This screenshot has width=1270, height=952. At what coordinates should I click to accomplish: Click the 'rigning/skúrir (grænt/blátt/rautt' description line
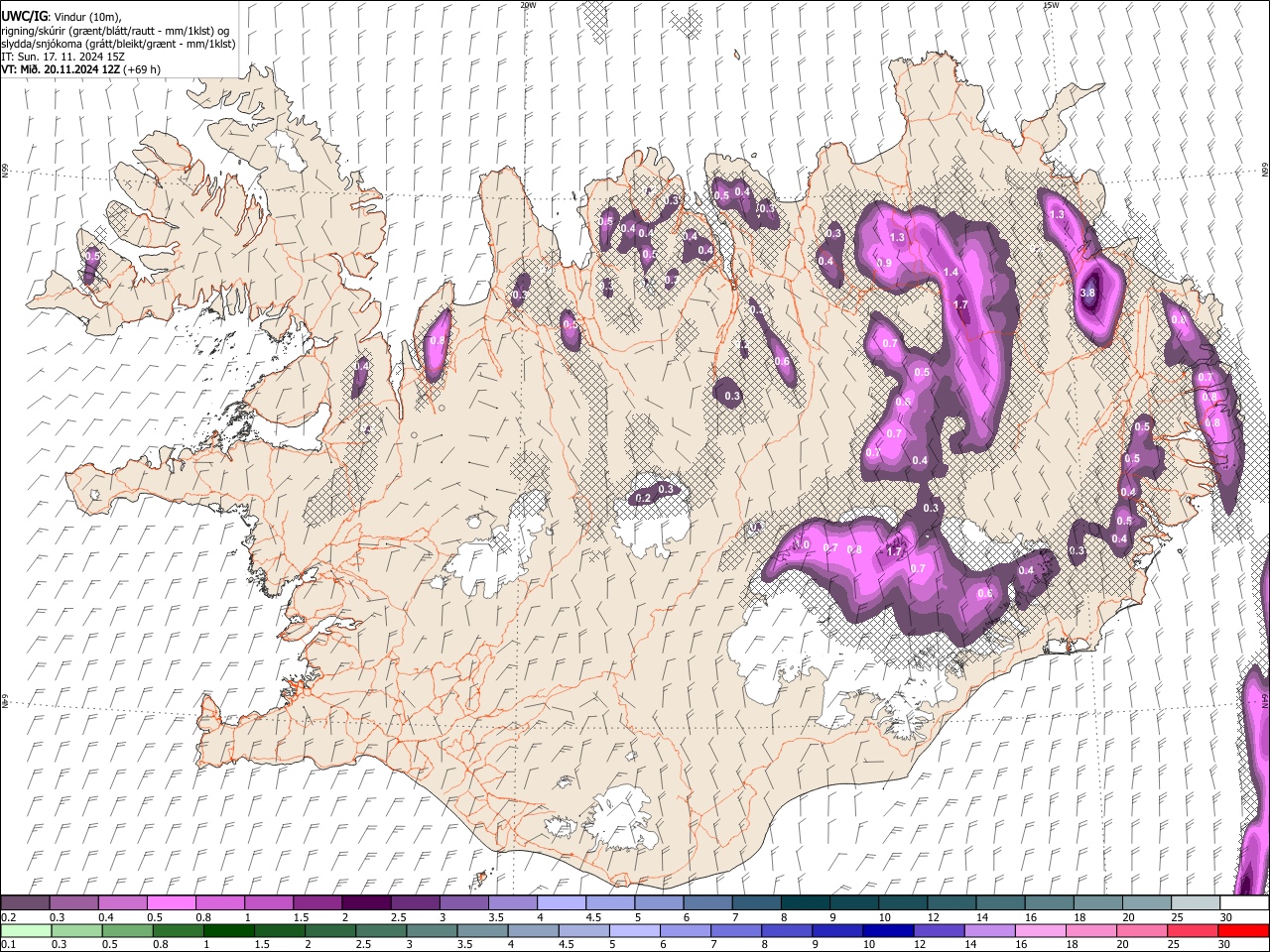(x=114, y=31)
